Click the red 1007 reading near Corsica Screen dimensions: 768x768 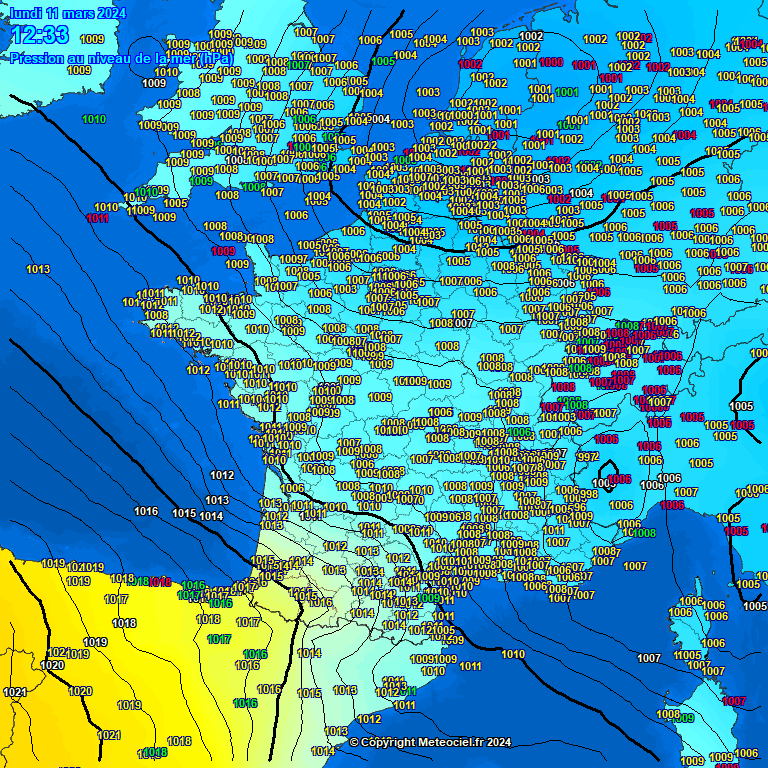coord(734,701)
